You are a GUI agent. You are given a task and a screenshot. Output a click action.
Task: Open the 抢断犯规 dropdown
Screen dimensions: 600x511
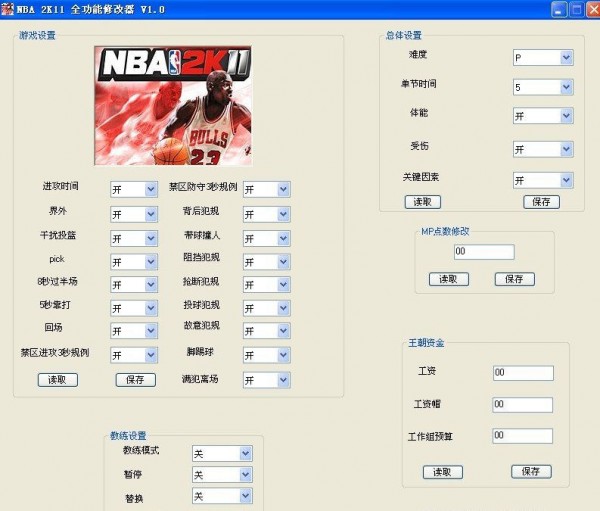(x=267, y=285)
